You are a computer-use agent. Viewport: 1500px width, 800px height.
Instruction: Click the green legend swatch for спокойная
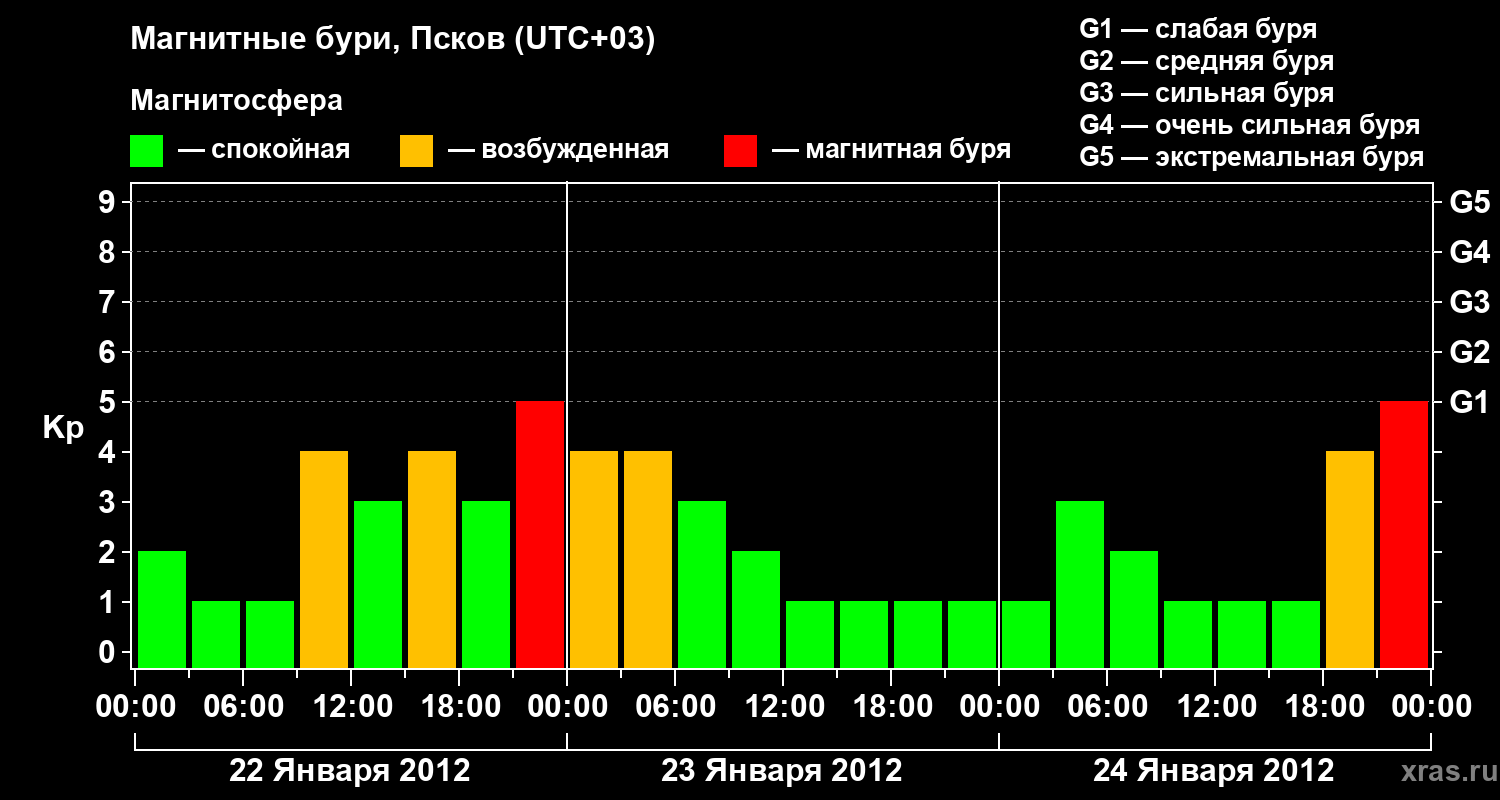(147, 151)
